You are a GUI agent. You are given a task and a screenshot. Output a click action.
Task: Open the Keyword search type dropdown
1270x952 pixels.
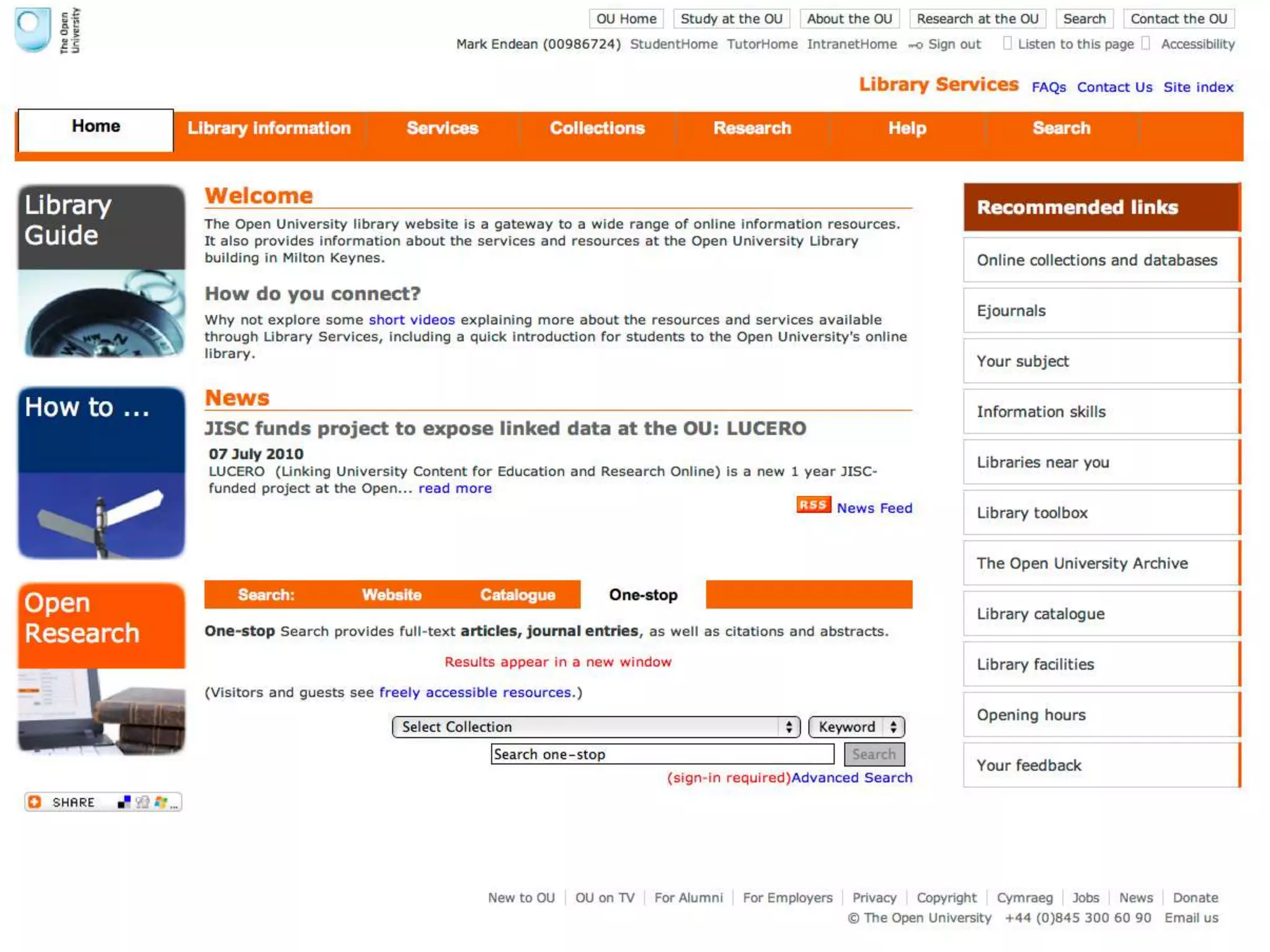pyautogui.click(x=856, y=726)
